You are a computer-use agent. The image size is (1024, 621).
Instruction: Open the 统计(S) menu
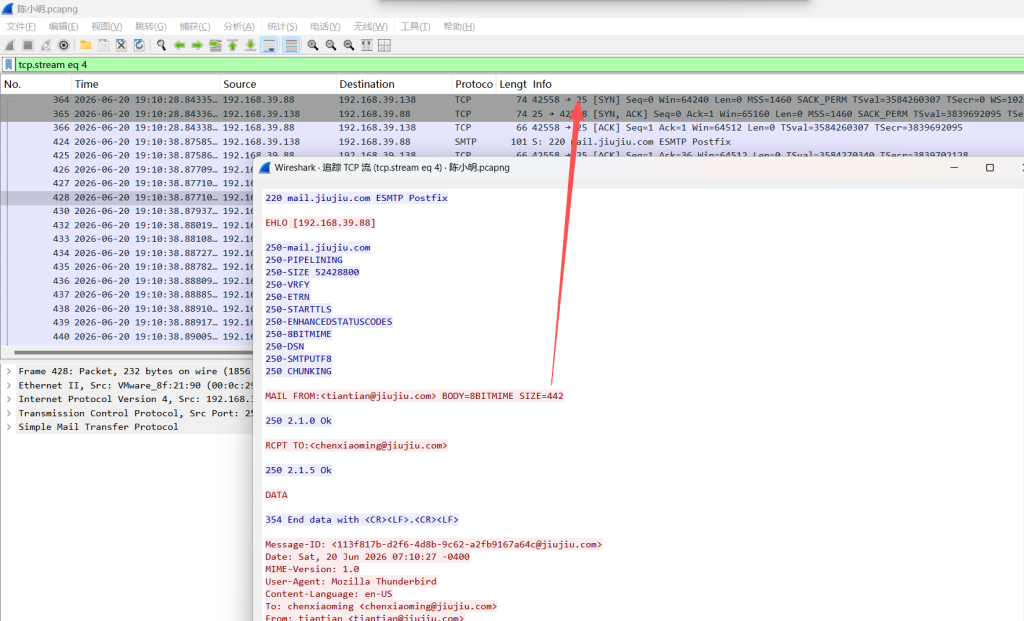coord(282,26)
